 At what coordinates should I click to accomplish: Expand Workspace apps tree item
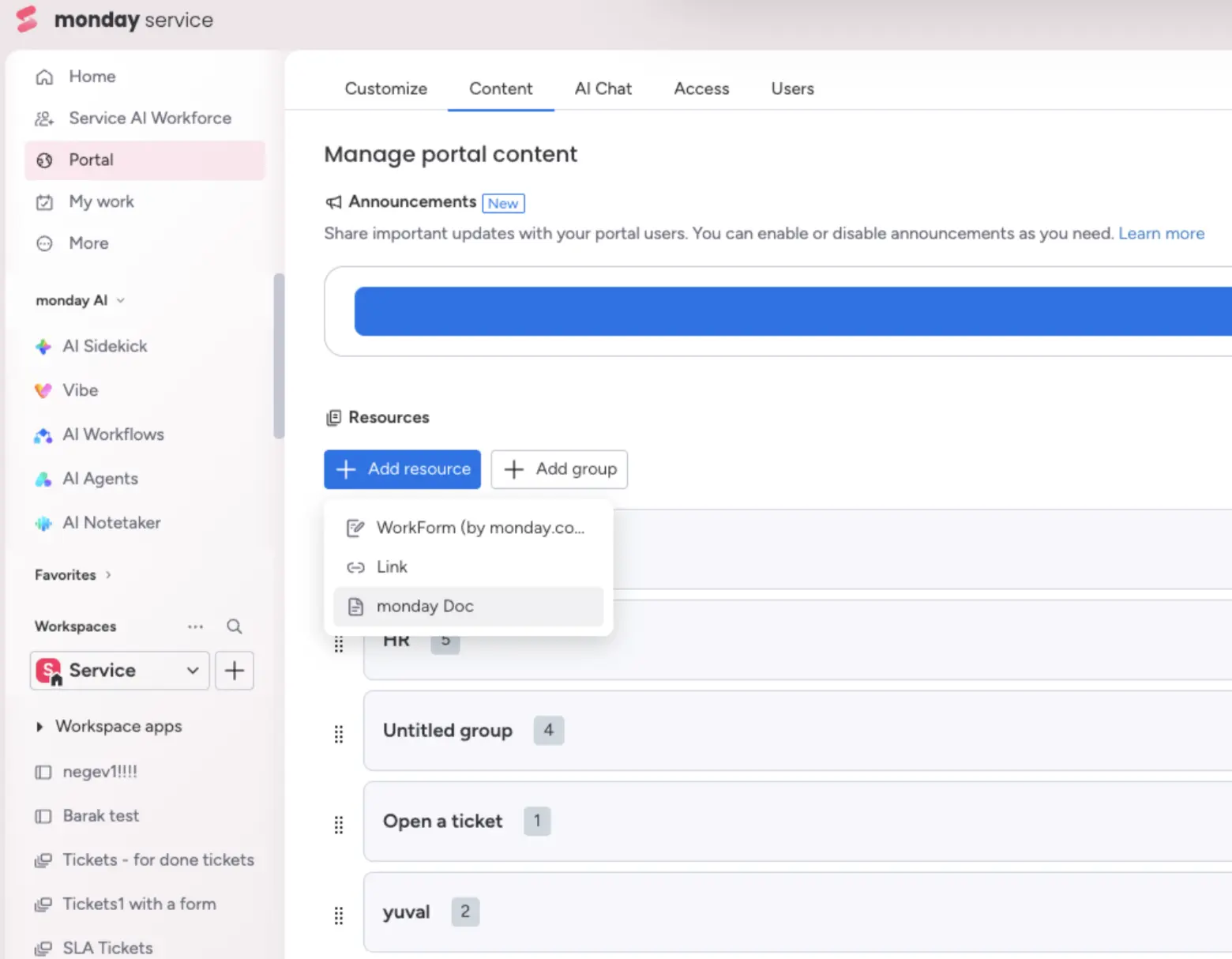39,727
